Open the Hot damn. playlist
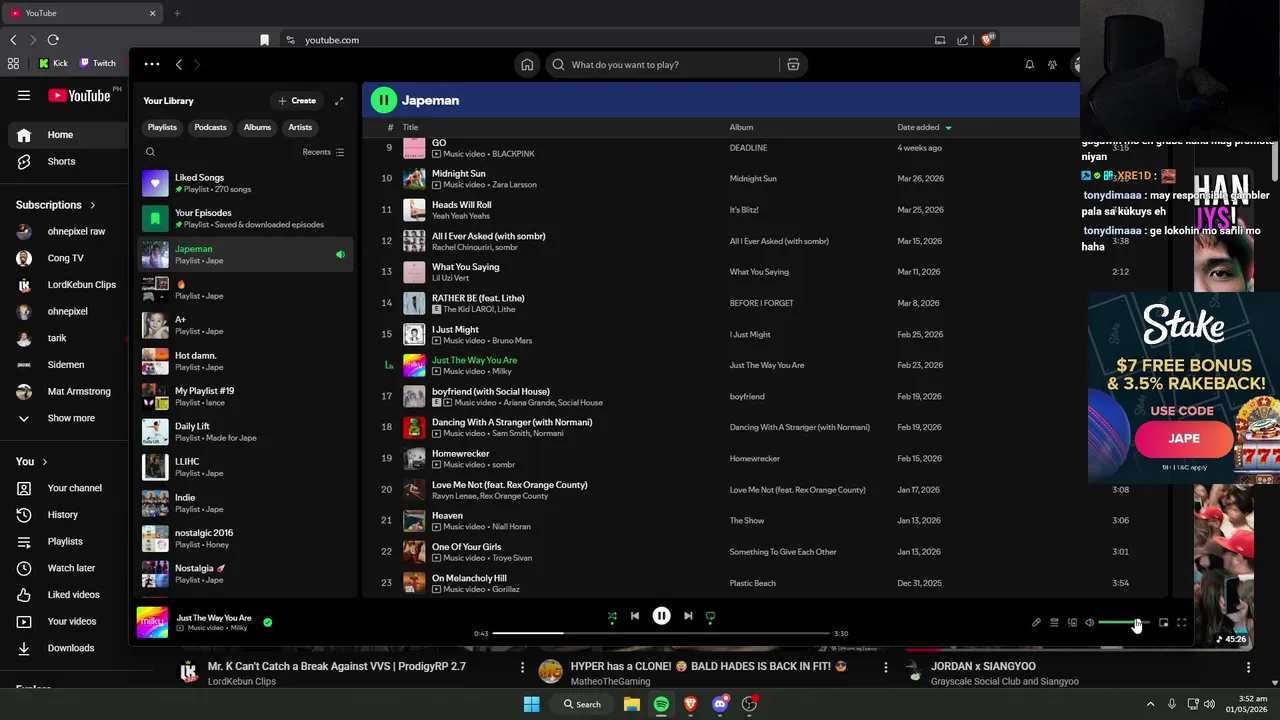This screenshot has width=1280, height=720. pos(245,361)
